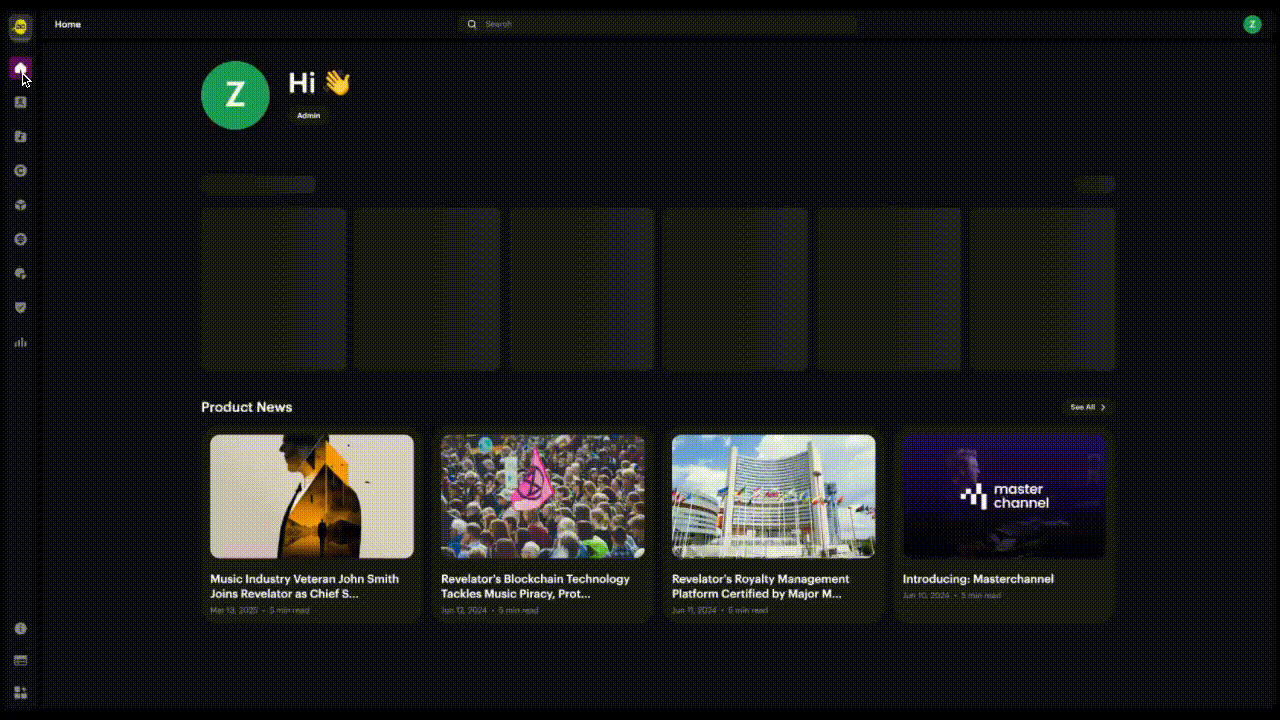Open the shield checkmark icon in sidebar
Screen dimensions: 1280x720
click(x=20, y=308)
